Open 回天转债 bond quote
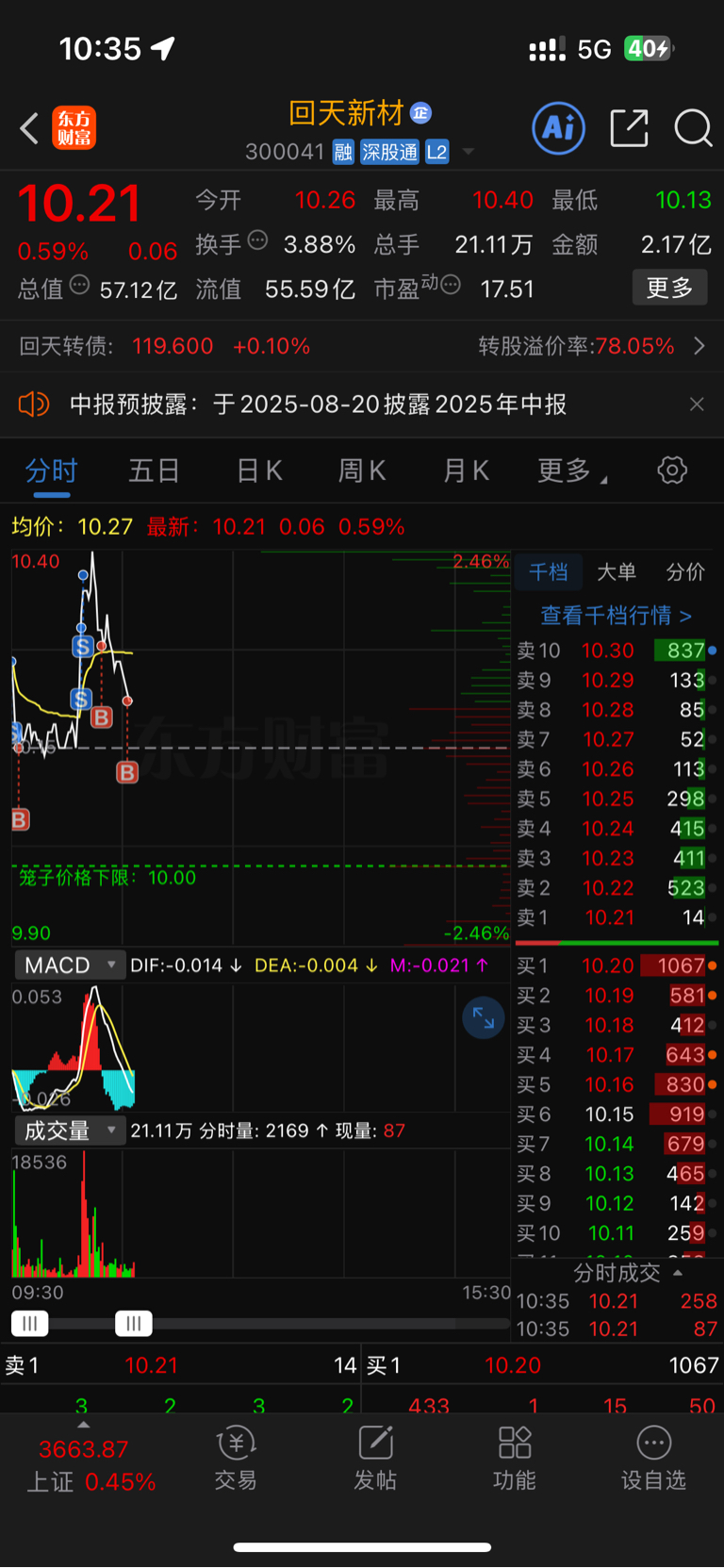 coord(165,346)
